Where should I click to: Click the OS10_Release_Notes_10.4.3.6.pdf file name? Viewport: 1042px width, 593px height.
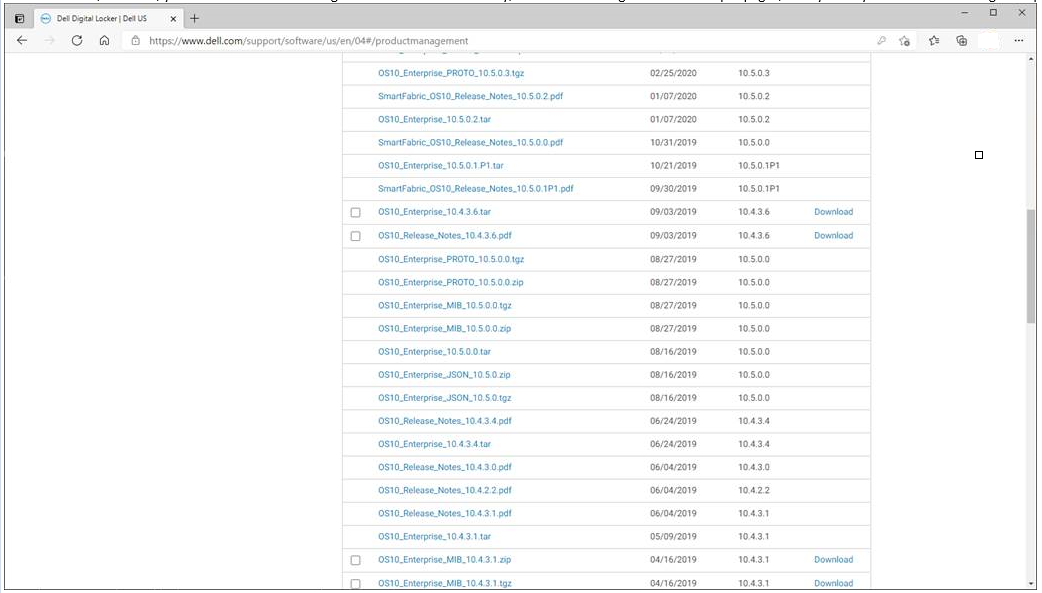tap(445, 235)
